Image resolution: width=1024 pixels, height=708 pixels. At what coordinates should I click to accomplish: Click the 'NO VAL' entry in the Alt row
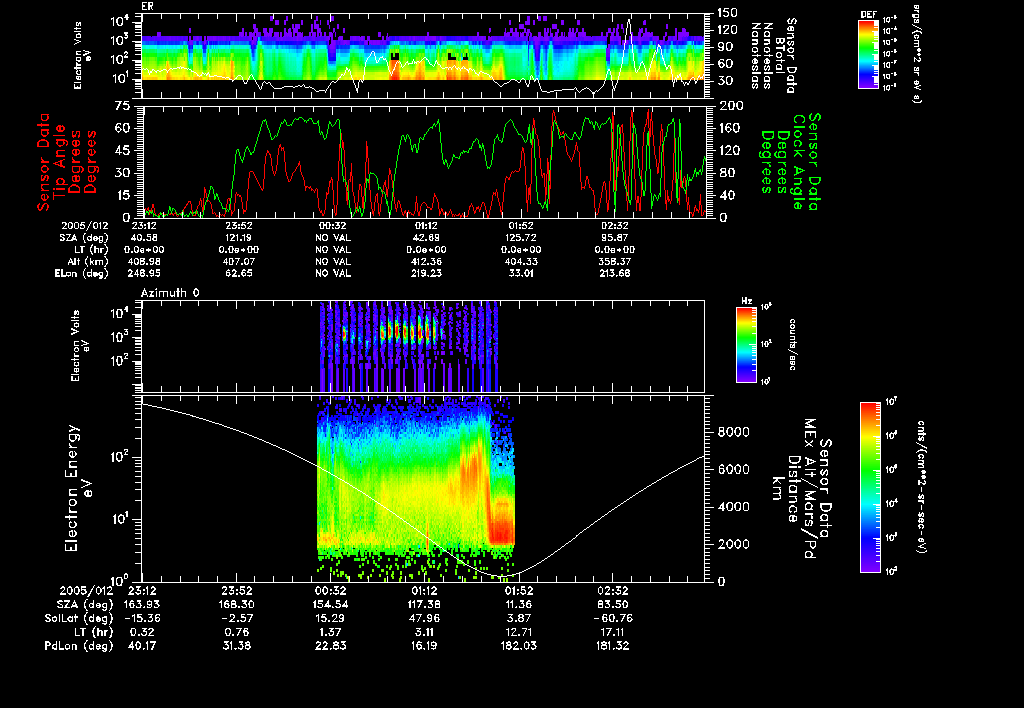[x=332, y=261]
